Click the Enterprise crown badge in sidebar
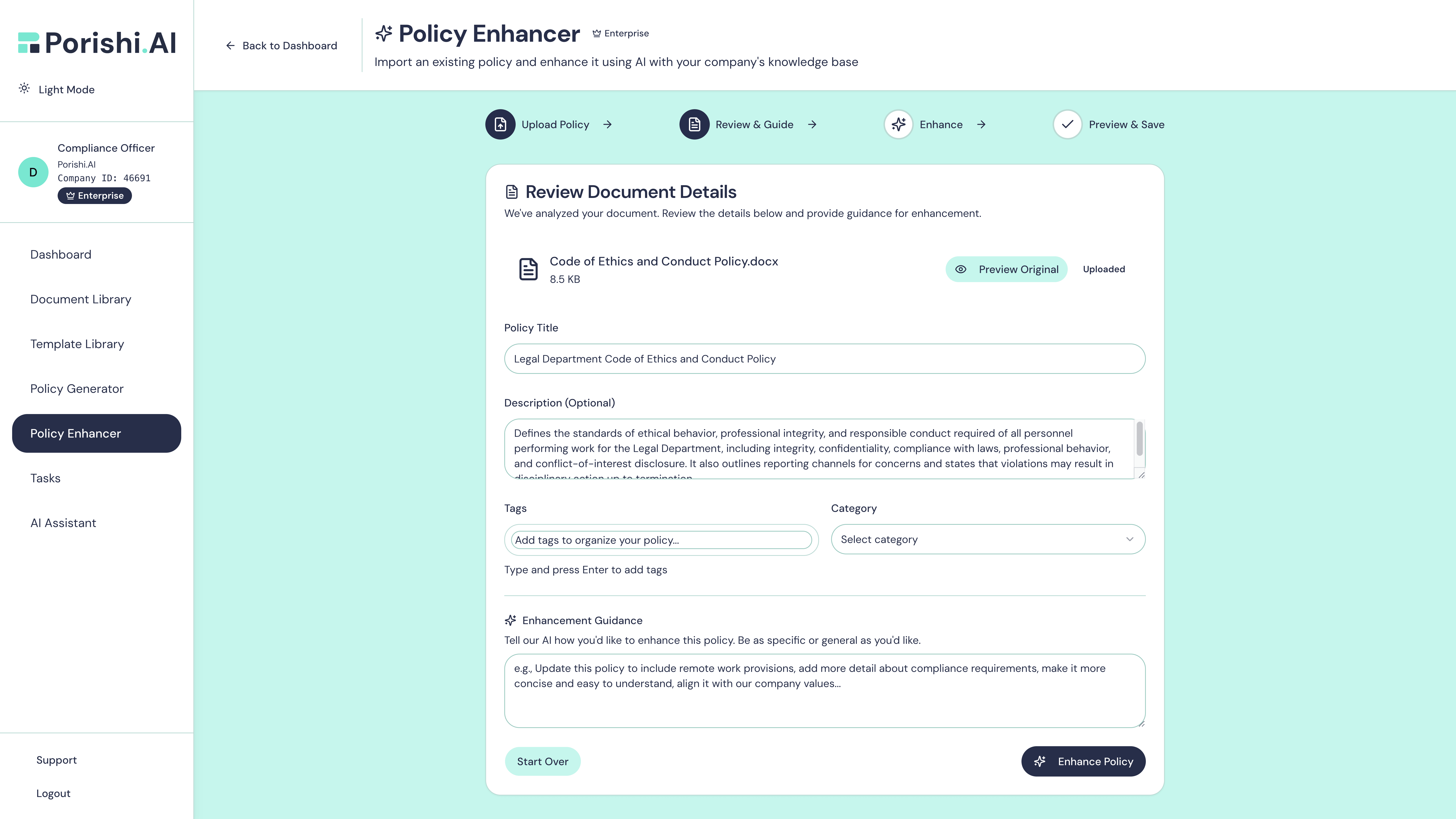The width and height of the screenshot is (1456, 819). (94, 196)
